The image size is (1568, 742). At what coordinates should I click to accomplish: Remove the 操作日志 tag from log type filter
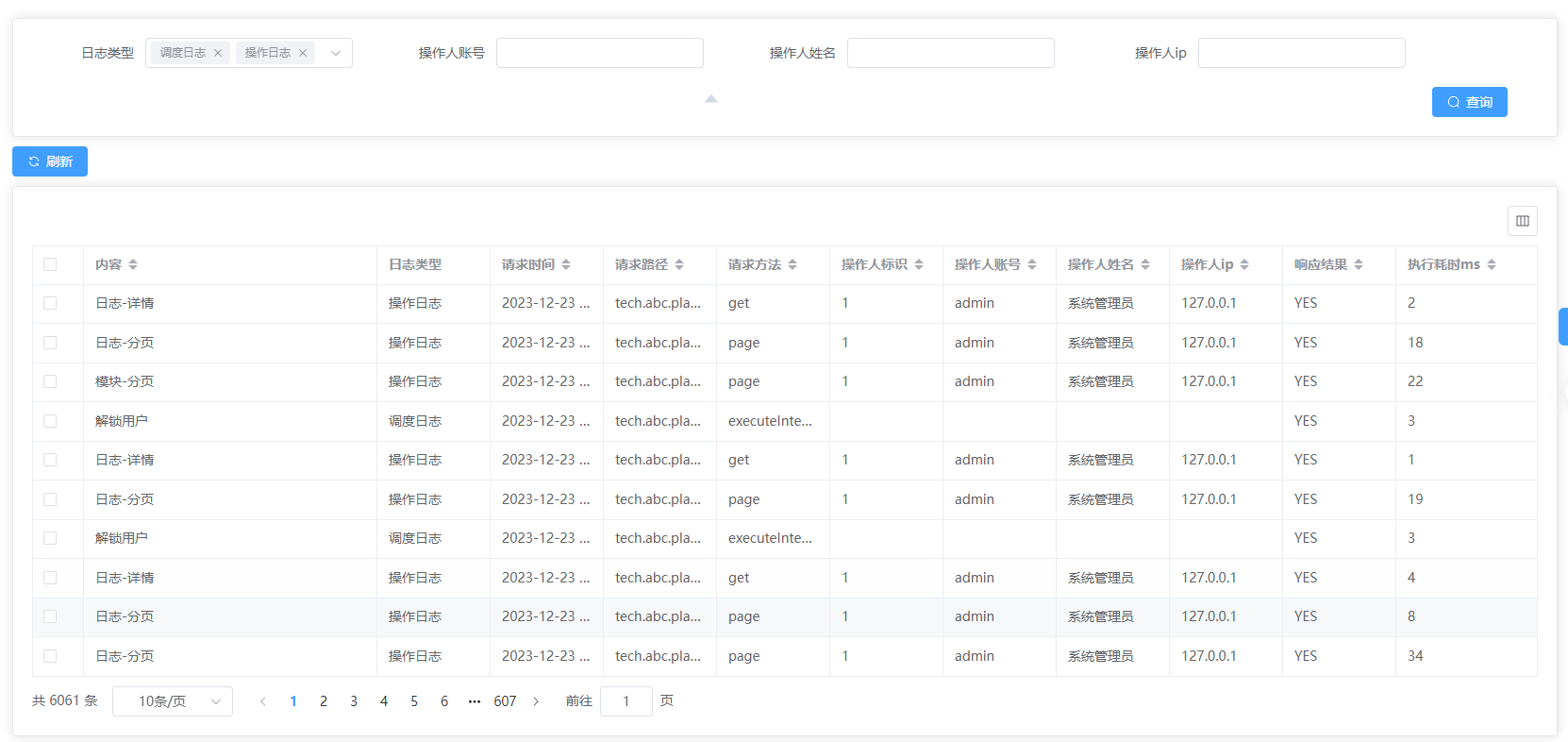click(x=303, y=53)
